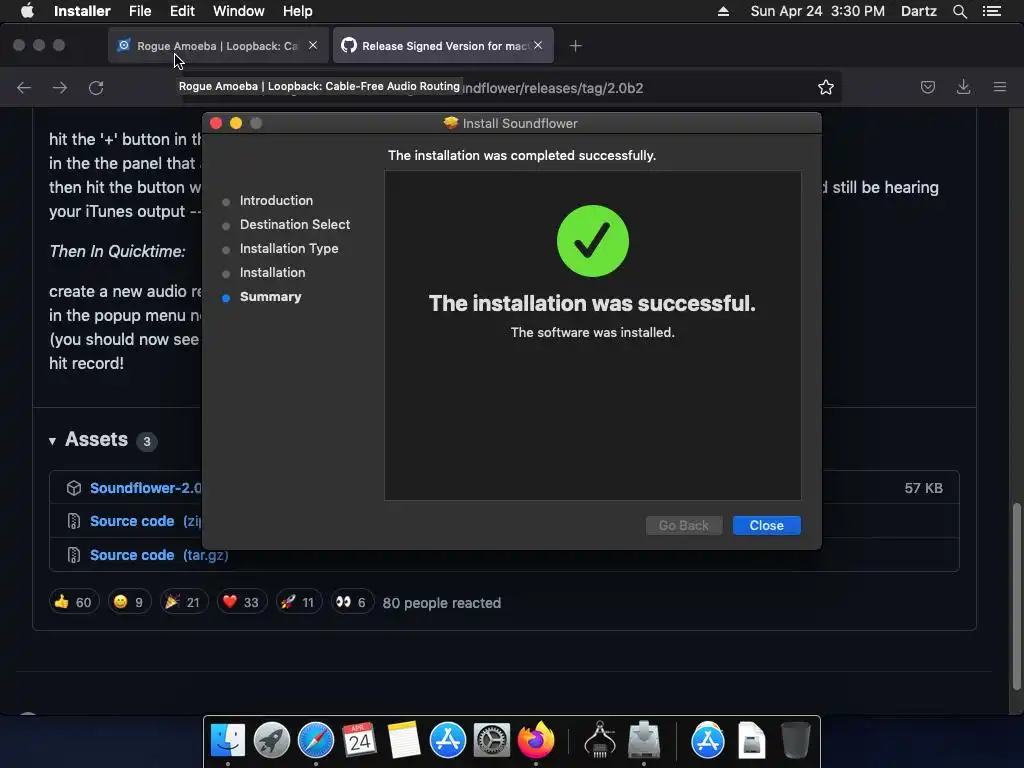Click the browser page vertical scrollbar
This screenshot has height=768, width=1024.
click(1016, 596)
